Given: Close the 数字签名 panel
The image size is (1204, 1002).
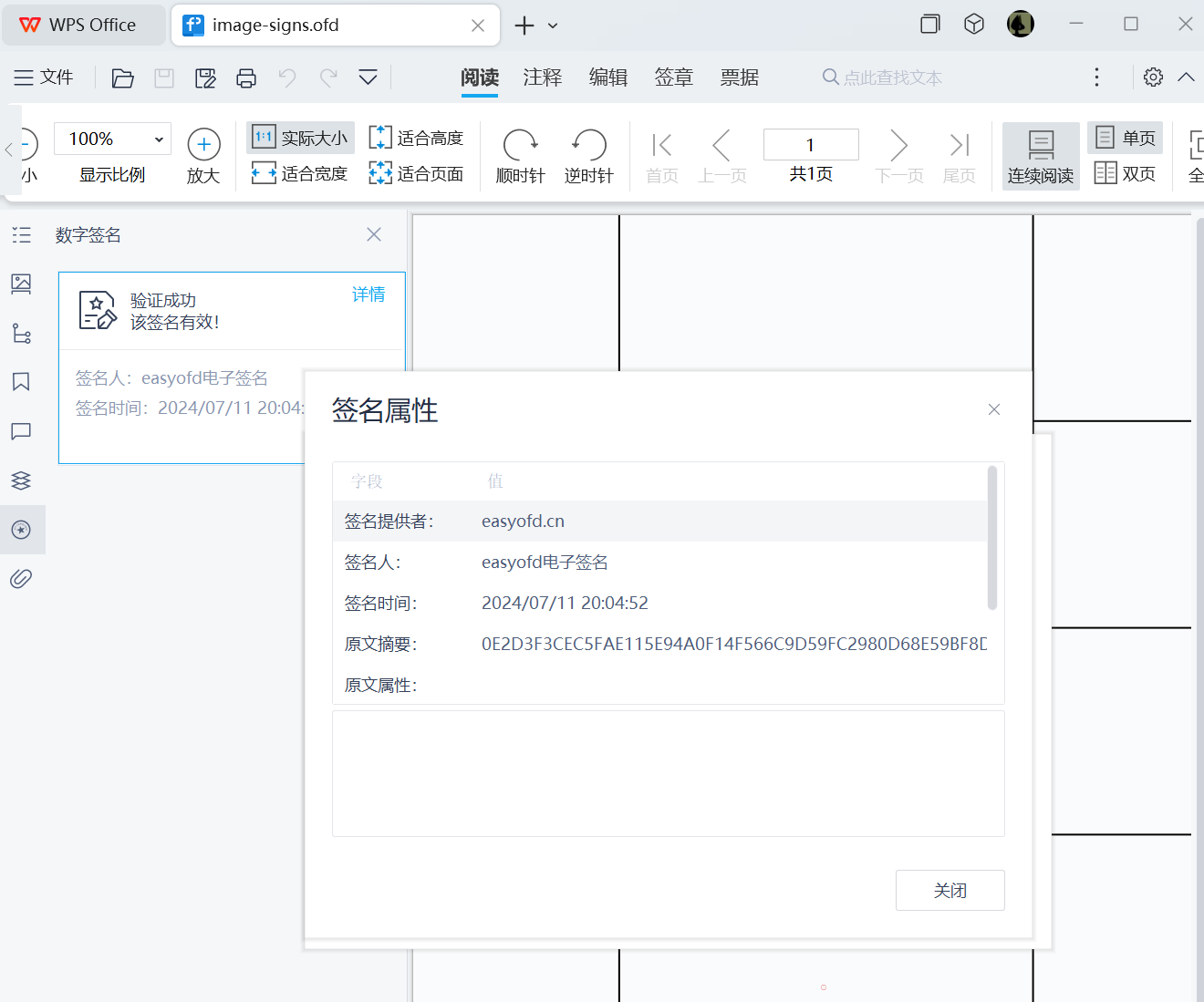Looking at the screenshot, I should pyautogui.click(x=374, y=234).
